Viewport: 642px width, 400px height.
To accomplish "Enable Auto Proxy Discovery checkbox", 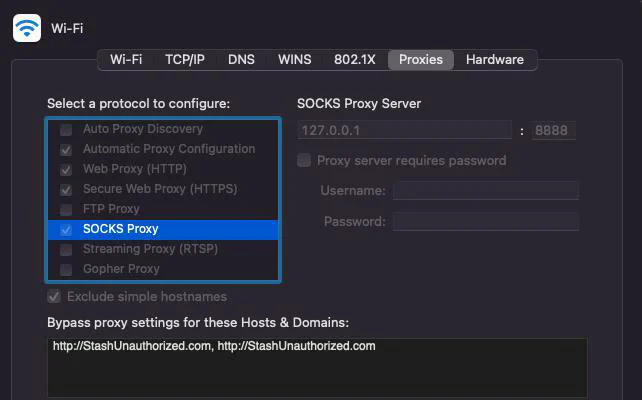I will point(66,129).
